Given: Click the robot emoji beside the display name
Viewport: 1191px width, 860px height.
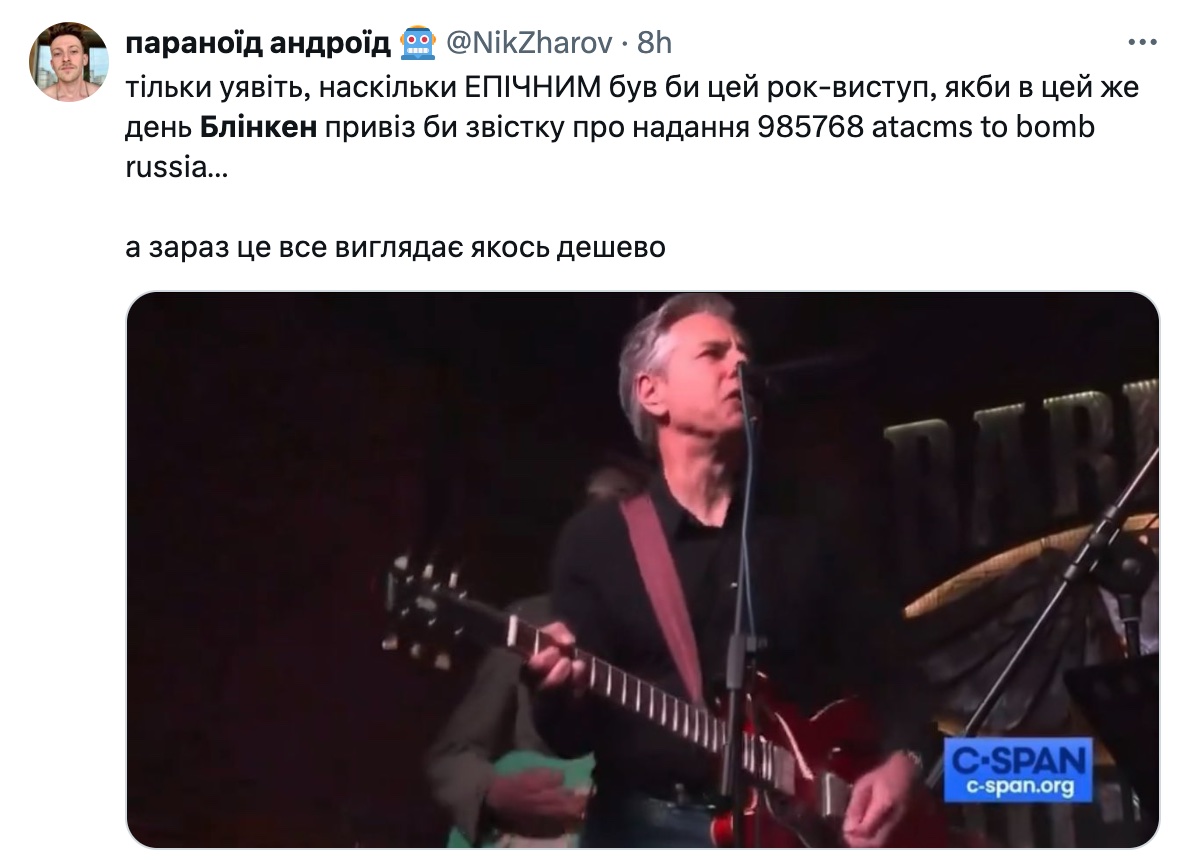Looking at the screenshot, I should tap(418, 43).
